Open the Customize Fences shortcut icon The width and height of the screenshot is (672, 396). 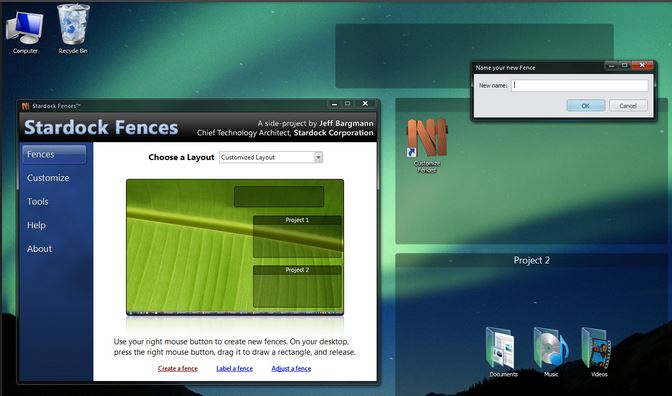pyautogui.click(x=427, y=145)
